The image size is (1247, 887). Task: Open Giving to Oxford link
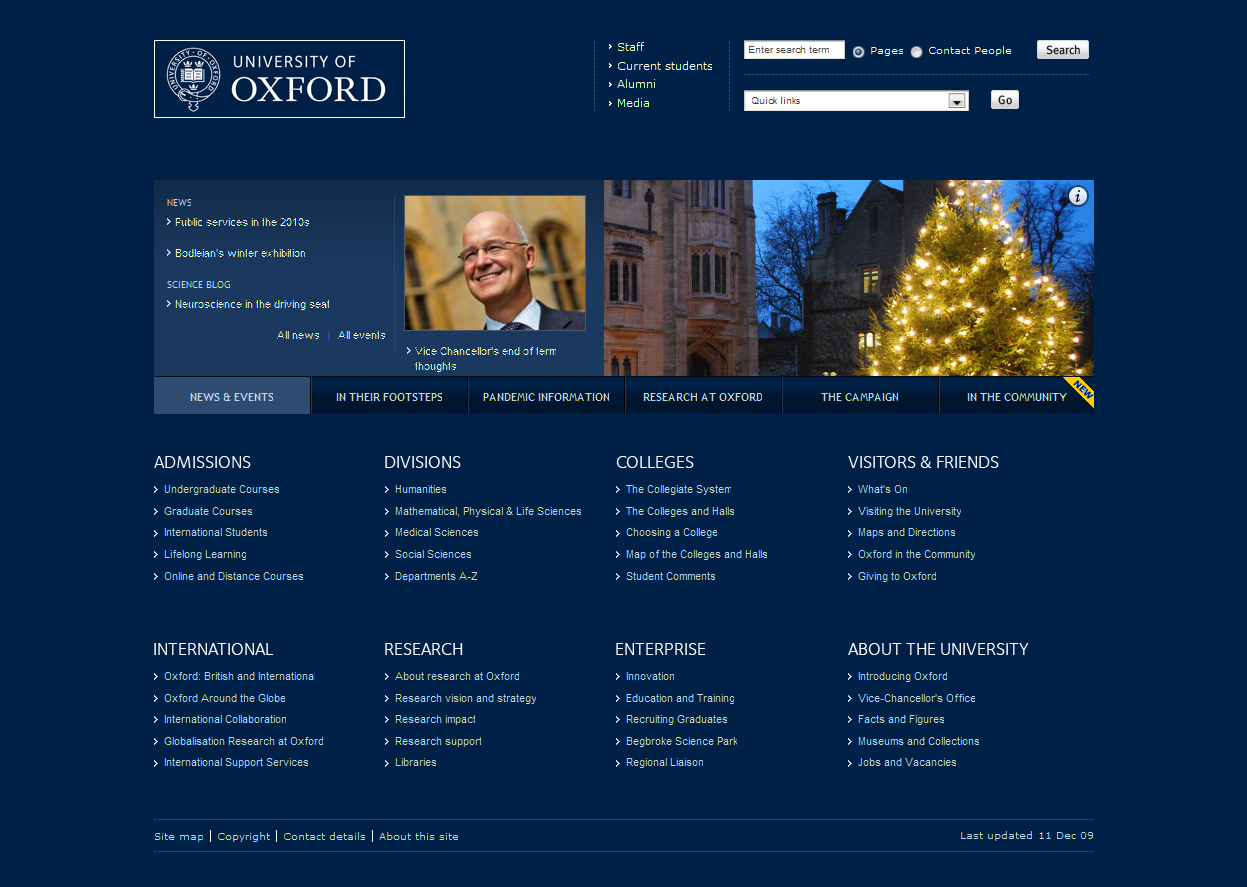(x=897, y=576)
